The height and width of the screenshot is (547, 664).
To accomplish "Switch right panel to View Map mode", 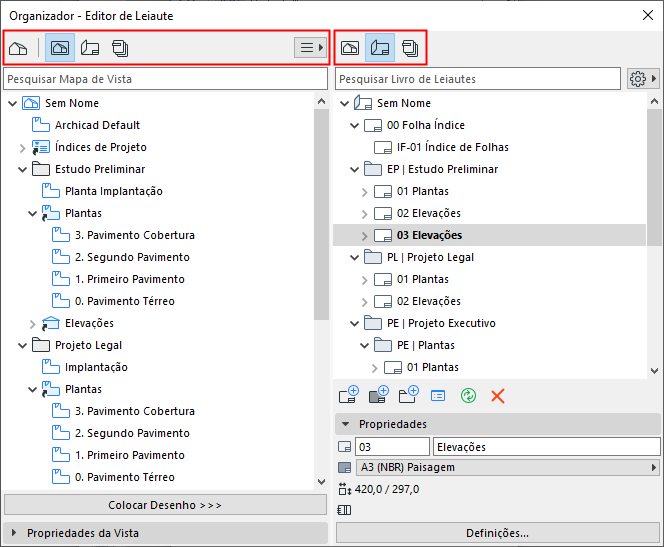I will pos(350,47).
